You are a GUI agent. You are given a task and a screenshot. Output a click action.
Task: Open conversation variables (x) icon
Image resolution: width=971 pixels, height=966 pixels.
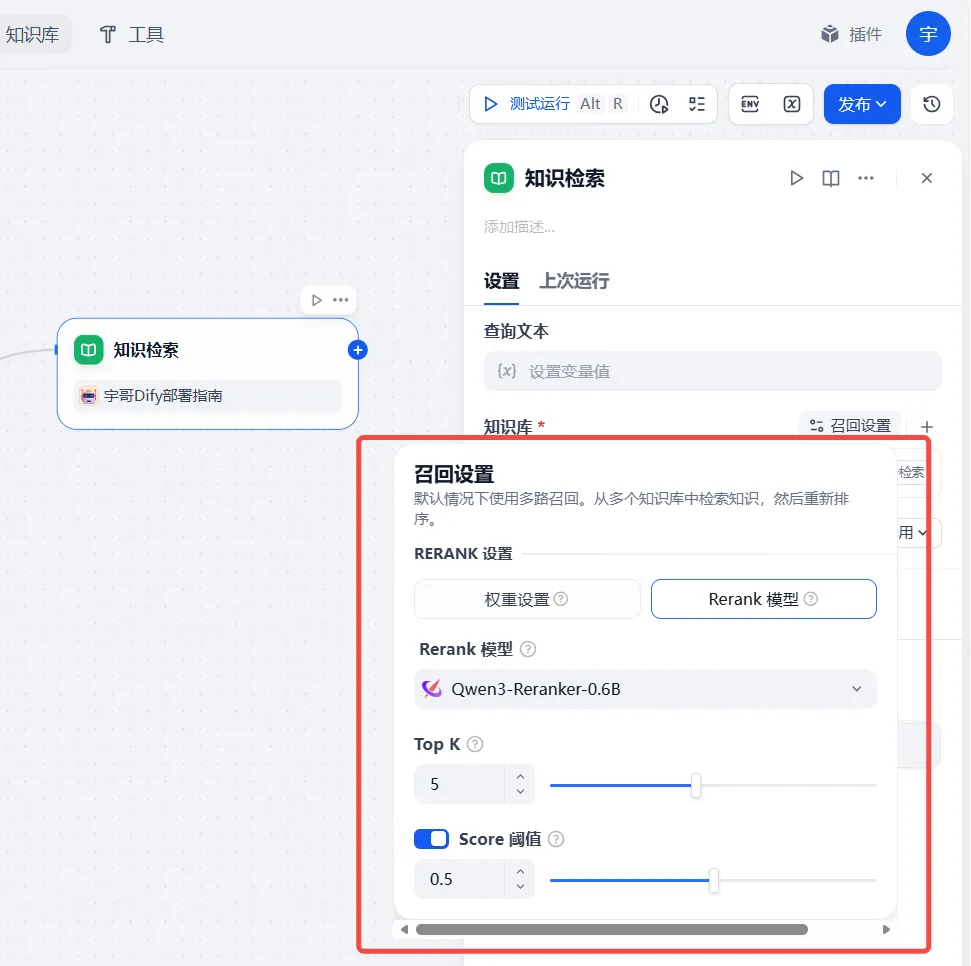[x=792, y=104]
